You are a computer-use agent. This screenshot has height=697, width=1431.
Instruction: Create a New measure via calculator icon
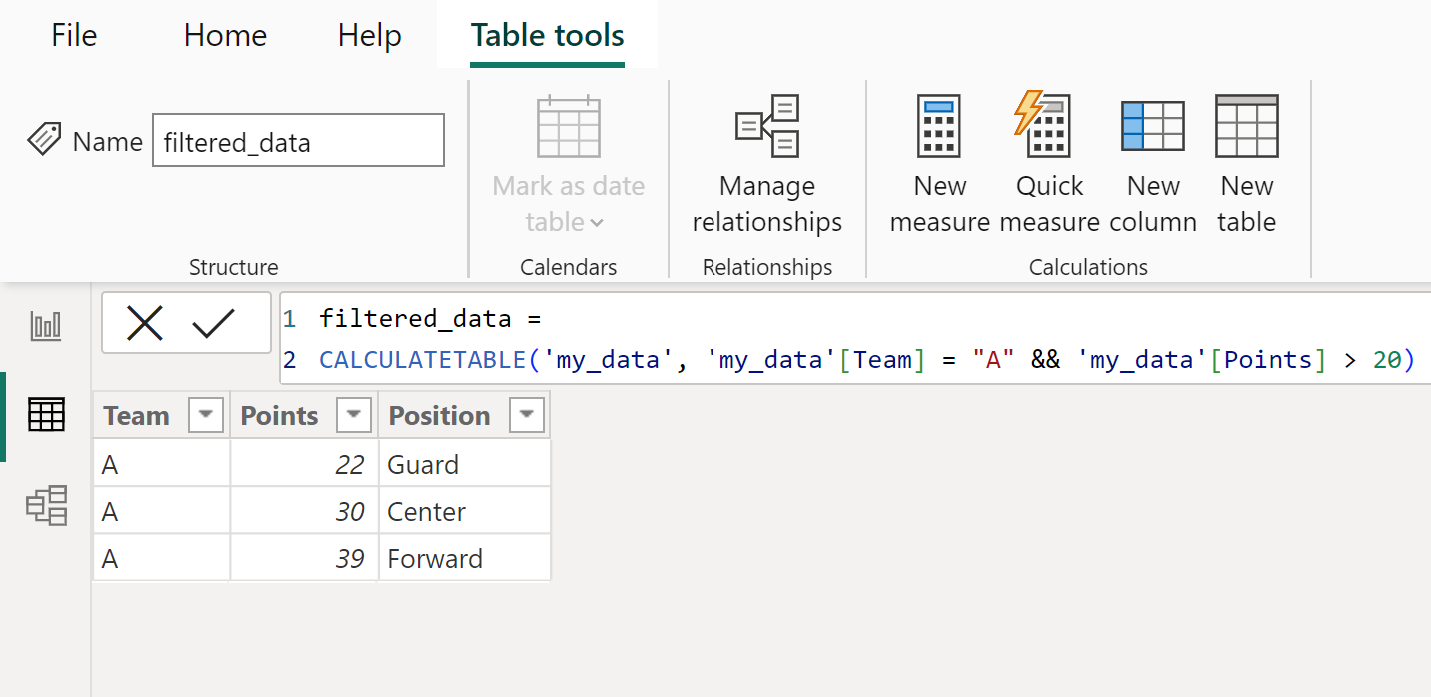click(x=938, y=126)
